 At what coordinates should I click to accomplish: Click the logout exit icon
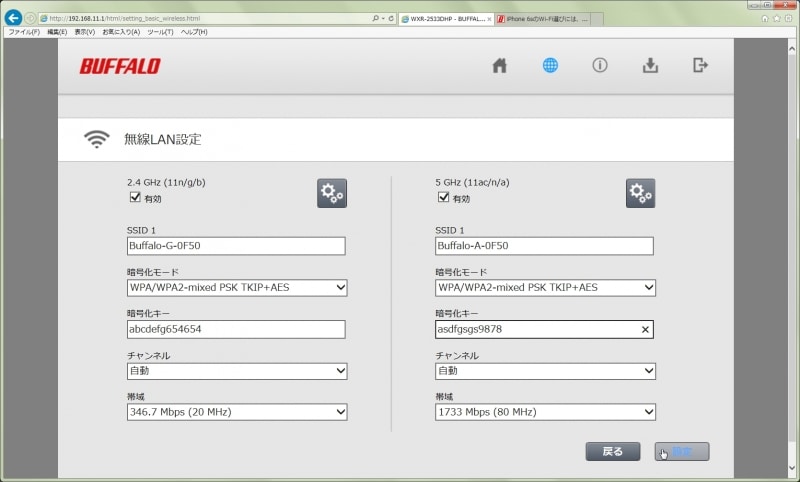tap(700, 66)
